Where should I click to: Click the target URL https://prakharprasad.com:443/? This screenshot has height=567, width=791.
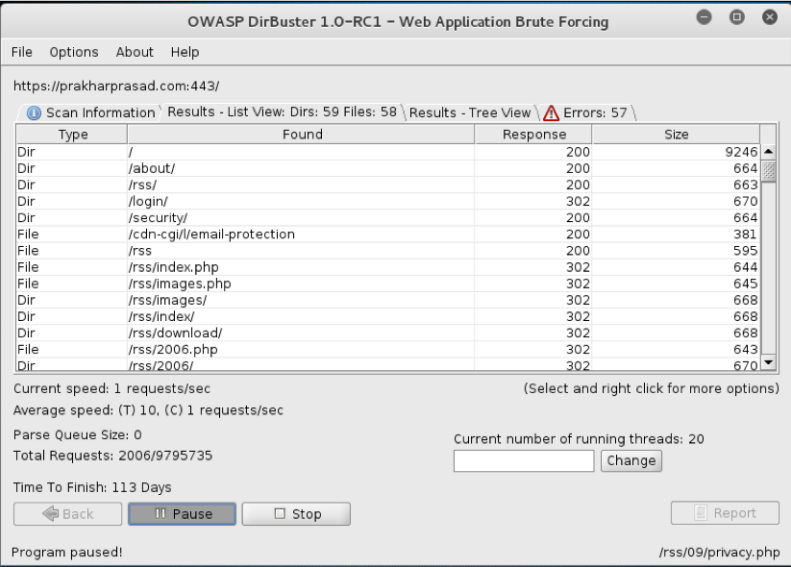coord(116,86)
